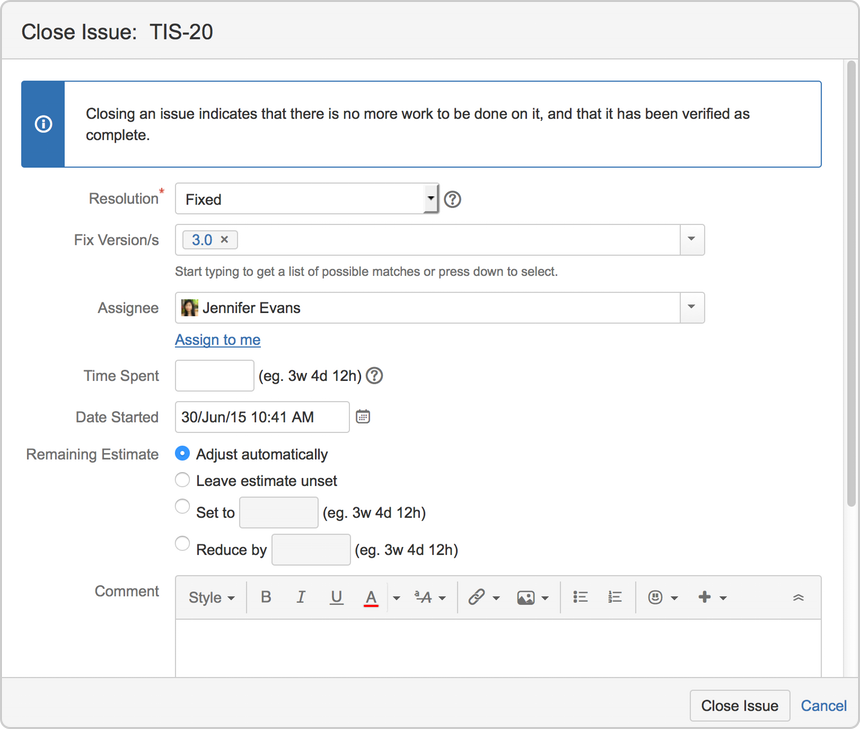860x730 pixels.
Task: Open link options dropdown arrow
Action: 496,598
